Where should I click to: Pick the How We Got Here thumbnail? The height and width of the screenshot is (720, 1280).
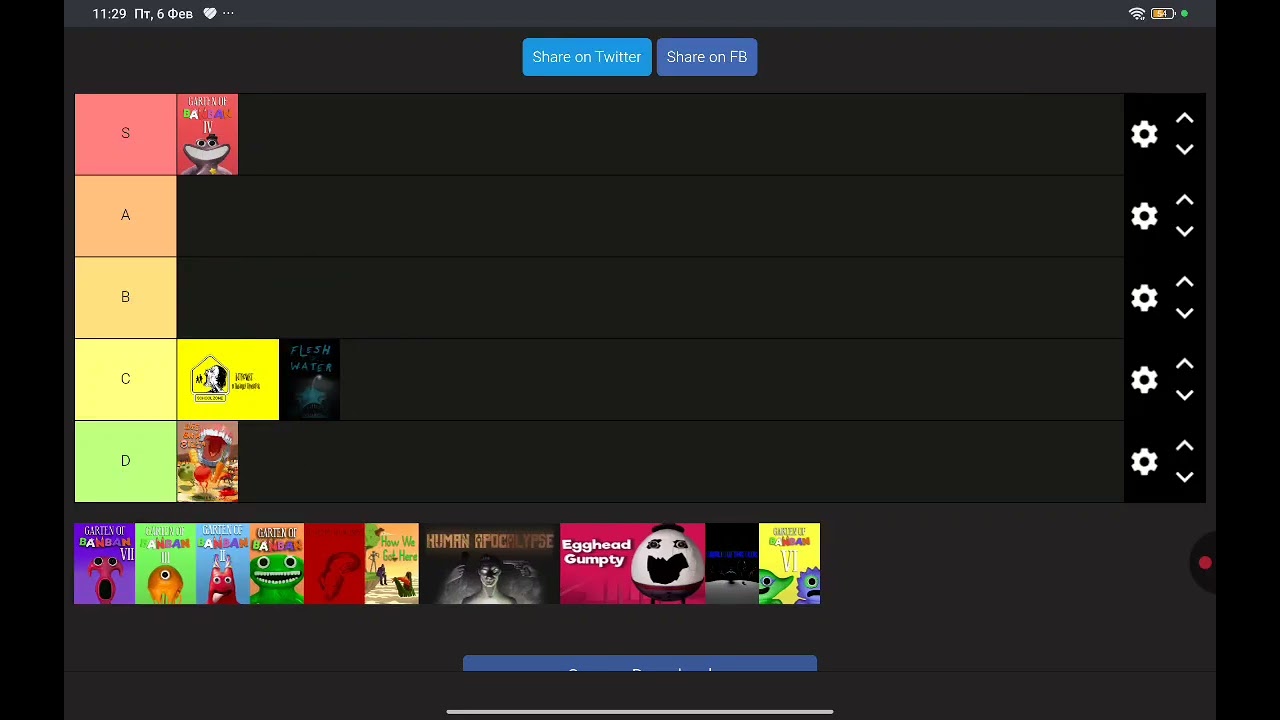click(392, 564)
